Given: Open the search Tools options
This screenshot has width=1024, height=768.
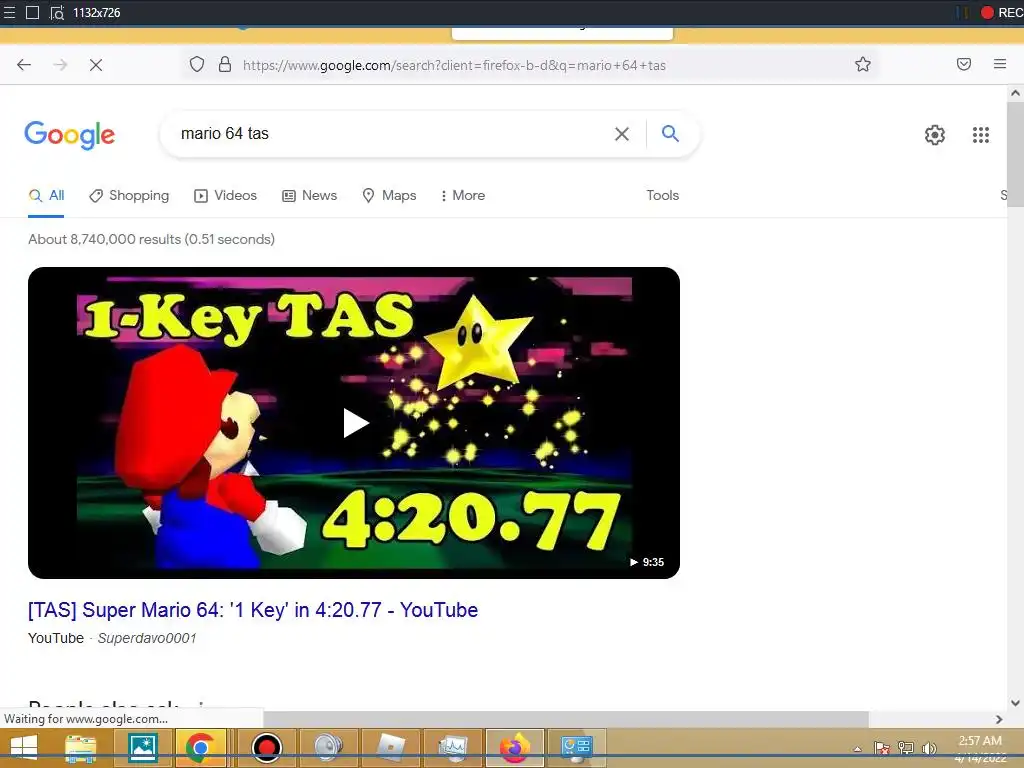Looking at the screenshot, I should coord(662,195).
